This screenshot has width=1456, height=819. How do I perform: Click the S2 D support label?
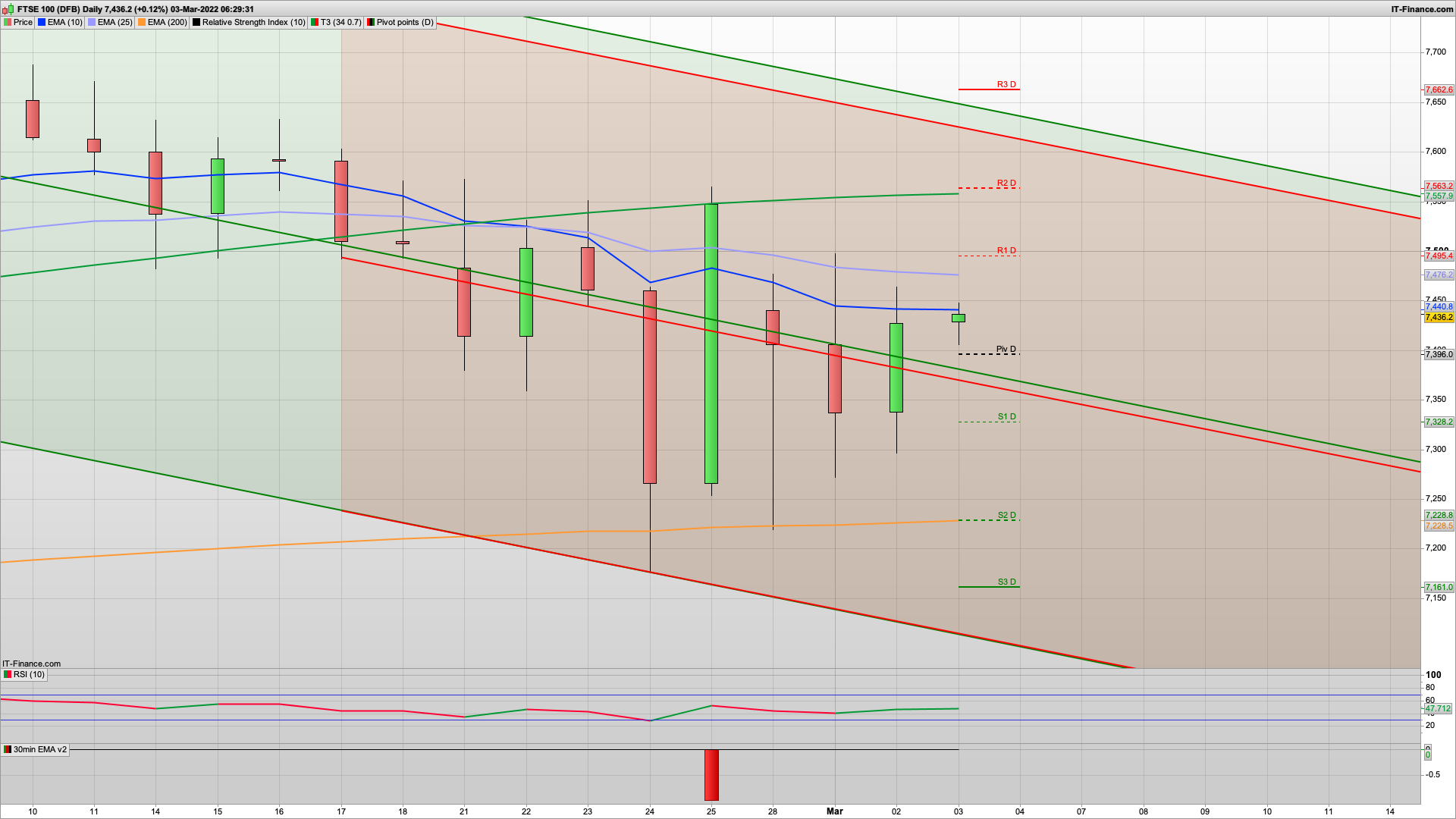(1006, 515)
